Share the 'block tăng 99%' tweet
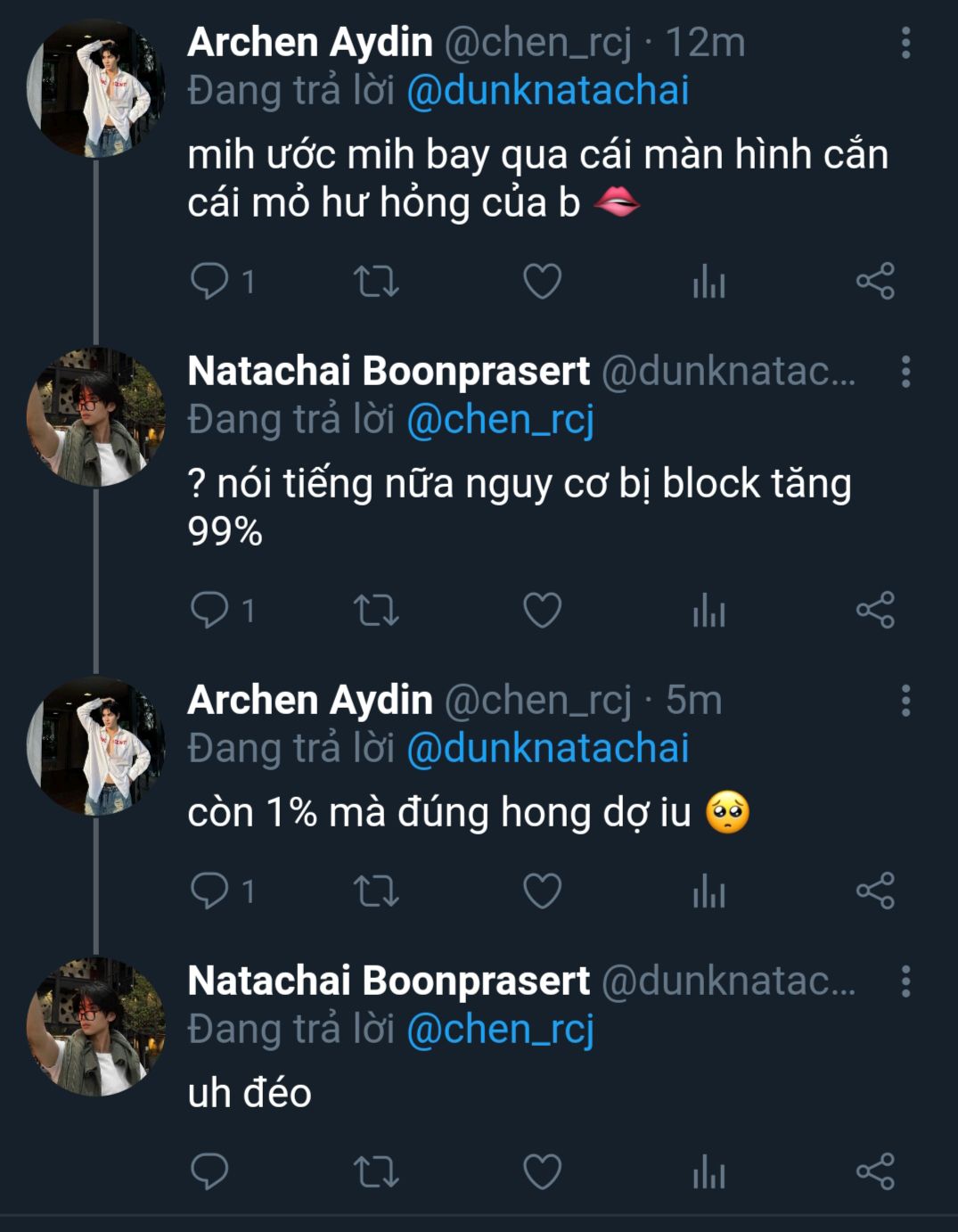 pyautogui.click(x=874, y=611)
